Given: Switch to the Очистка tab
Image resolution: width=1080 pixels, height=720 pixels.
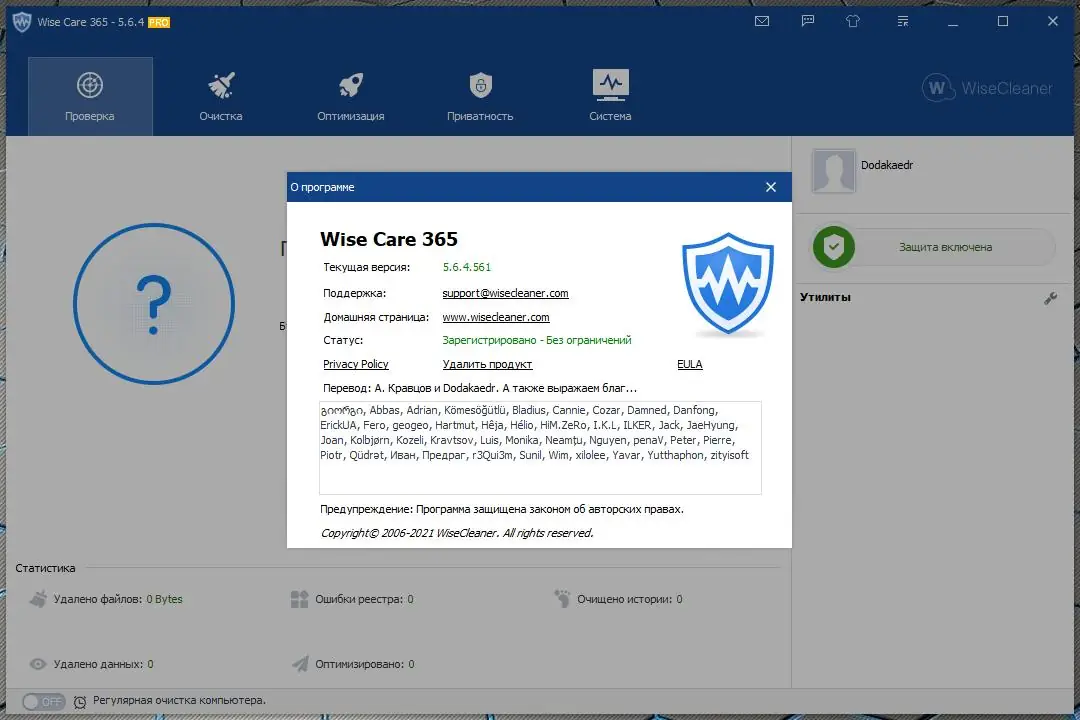Looking at the screenshot, I should pyautogui.click(x=220, y=95).
